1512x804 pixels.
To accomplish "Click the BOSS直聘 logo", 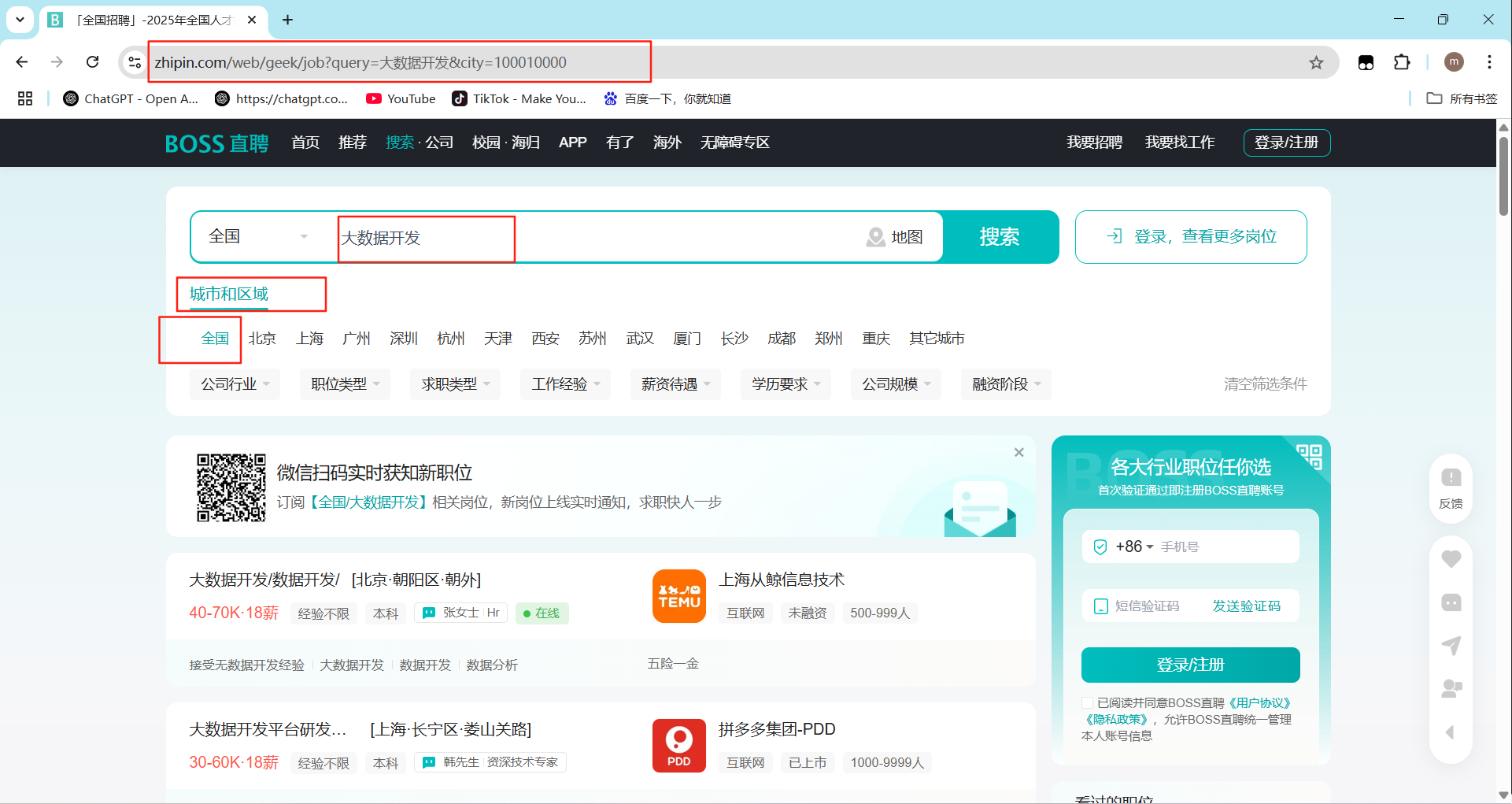I will pos(216,143).
